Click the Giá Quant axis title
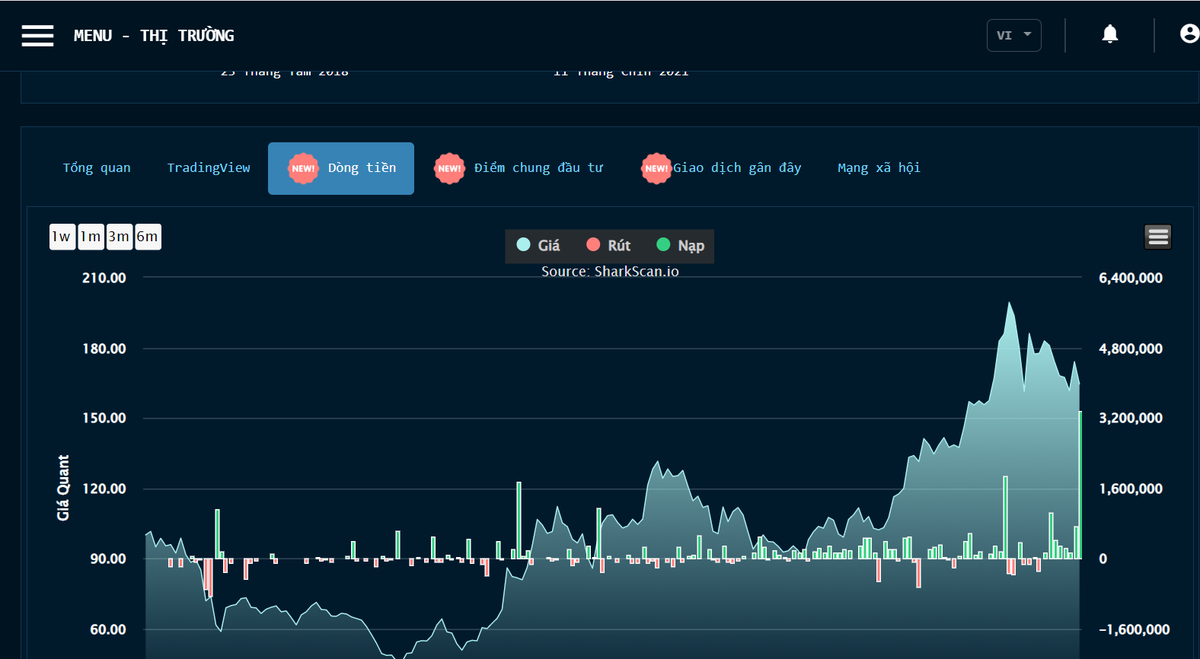 pos(63,488)
